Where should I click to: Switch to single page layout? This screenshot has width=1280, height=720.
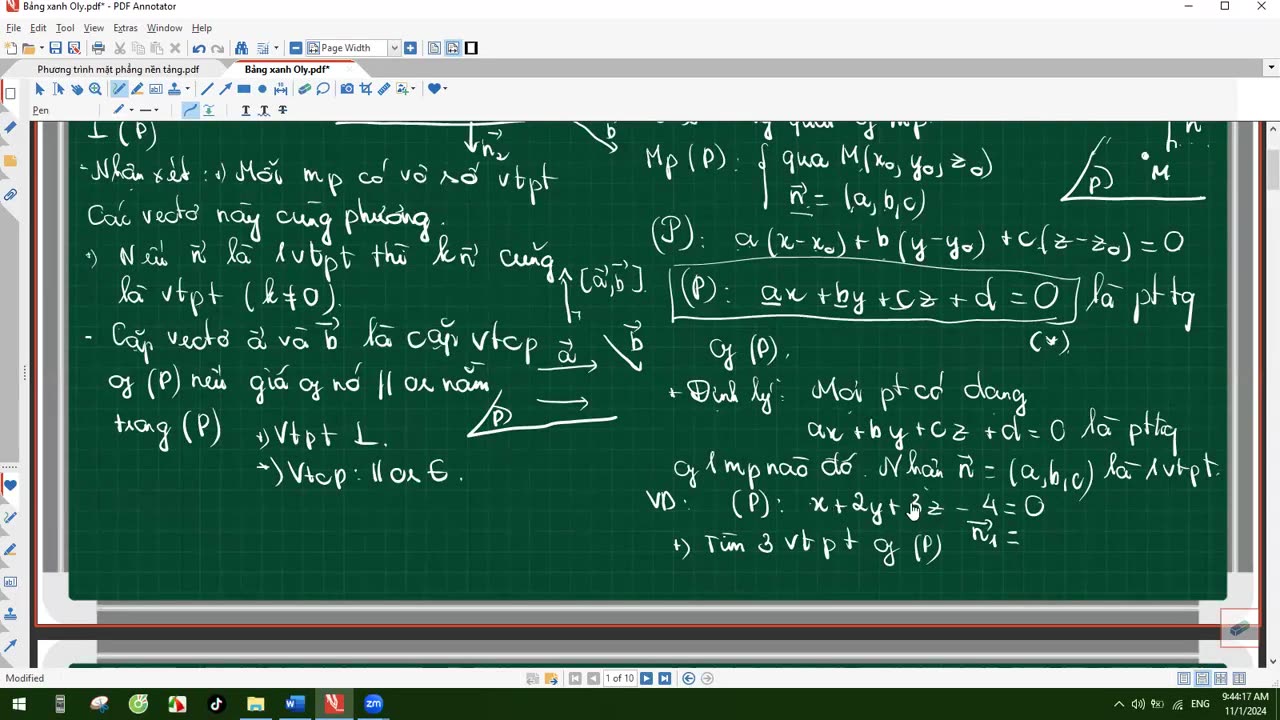coord(1184,678)
